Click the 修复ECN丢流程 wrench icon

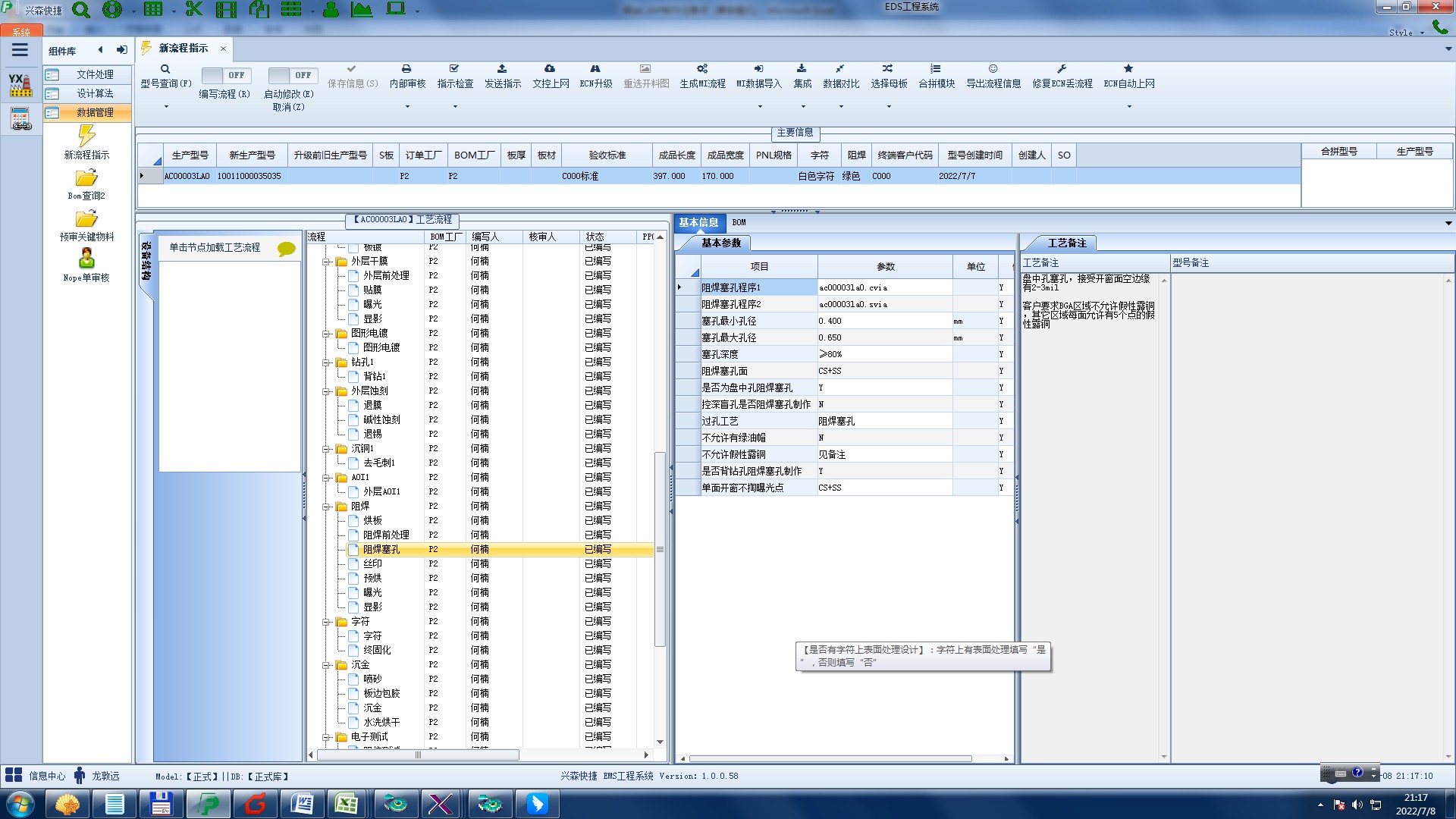(1062, 69)
